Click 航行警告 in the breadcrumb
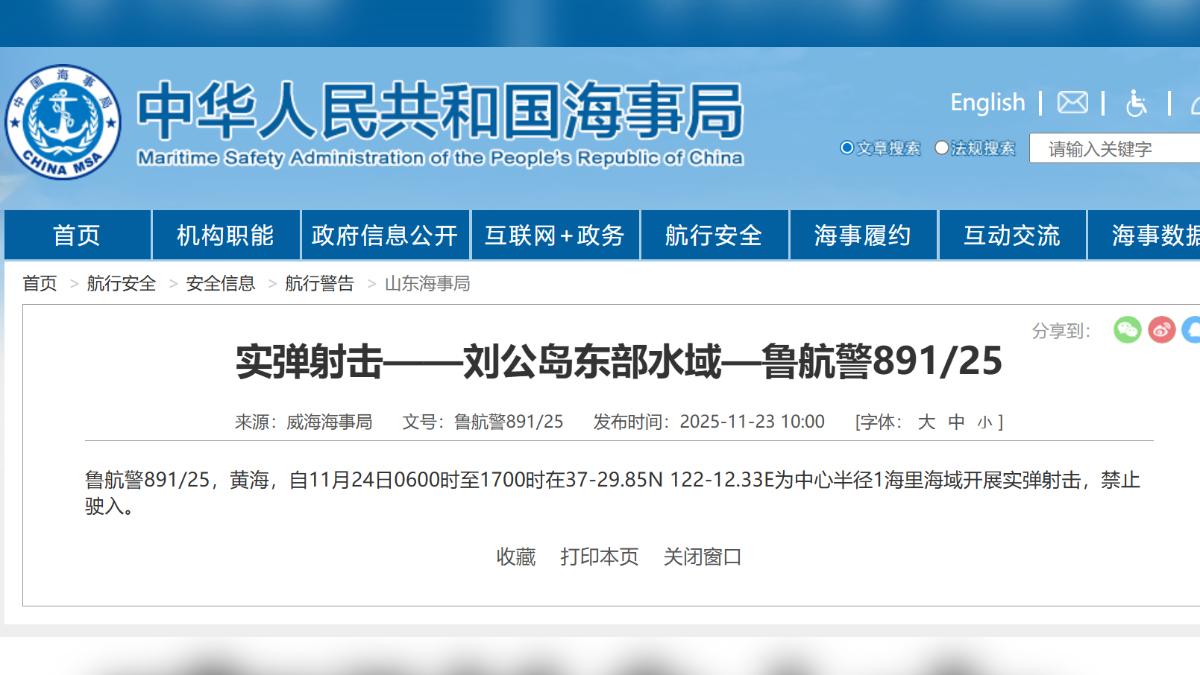This screenshot has width=1200, height=675. [319, 284]
